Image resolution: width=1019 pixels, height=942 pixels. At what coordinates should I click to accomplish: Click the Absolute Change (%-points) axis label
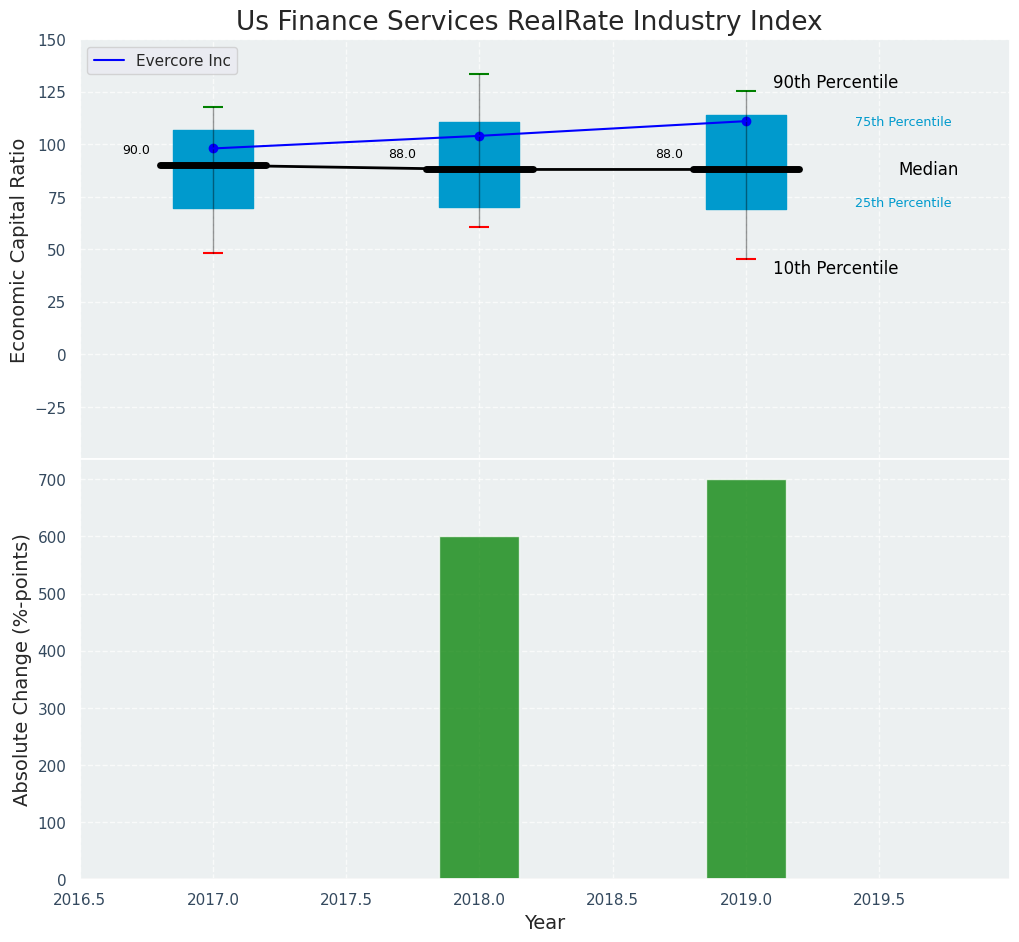pyautogui.click(x=21, y=670)
